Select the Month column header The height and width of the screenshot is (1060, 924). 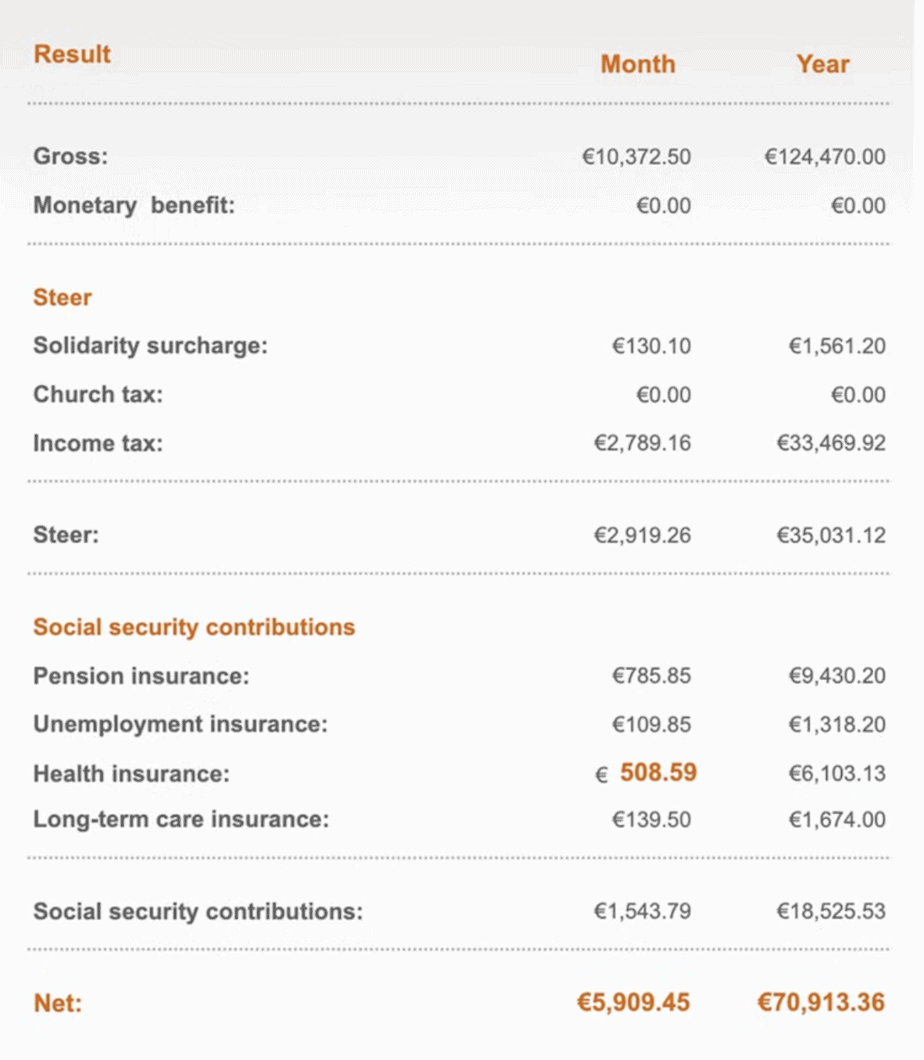pos(638,65)
